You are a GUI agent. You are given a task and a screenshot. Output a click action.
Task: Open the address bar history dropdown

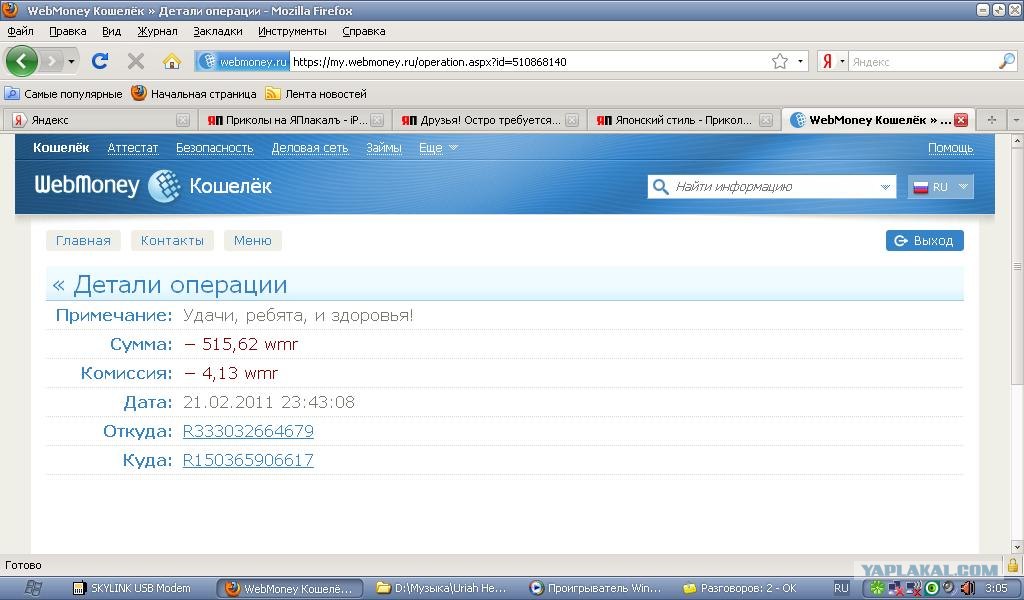800,61
